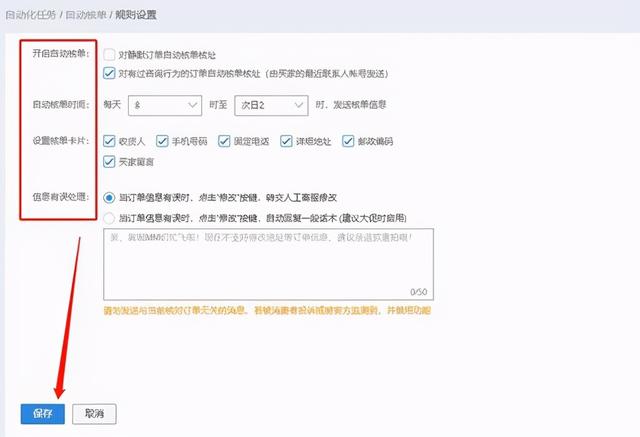
Task: Click the 保存 button
Action: tap(42, 413)
